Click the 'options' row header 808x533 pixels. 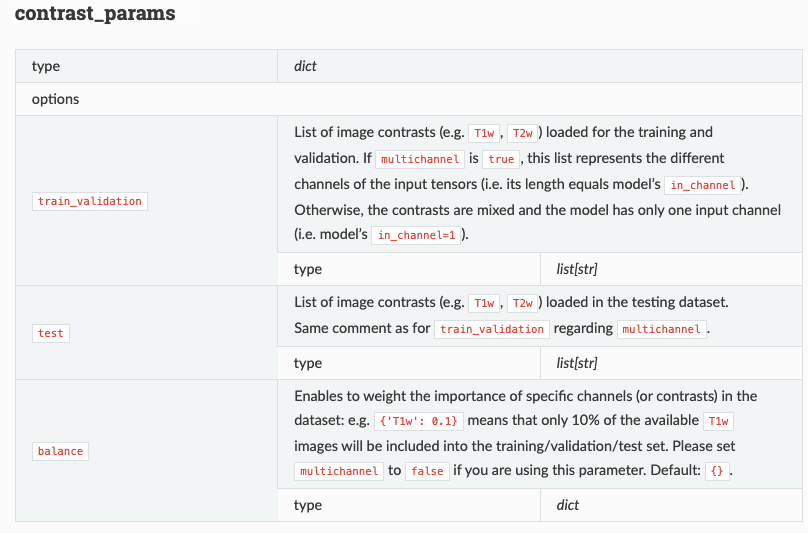point(55,99)
